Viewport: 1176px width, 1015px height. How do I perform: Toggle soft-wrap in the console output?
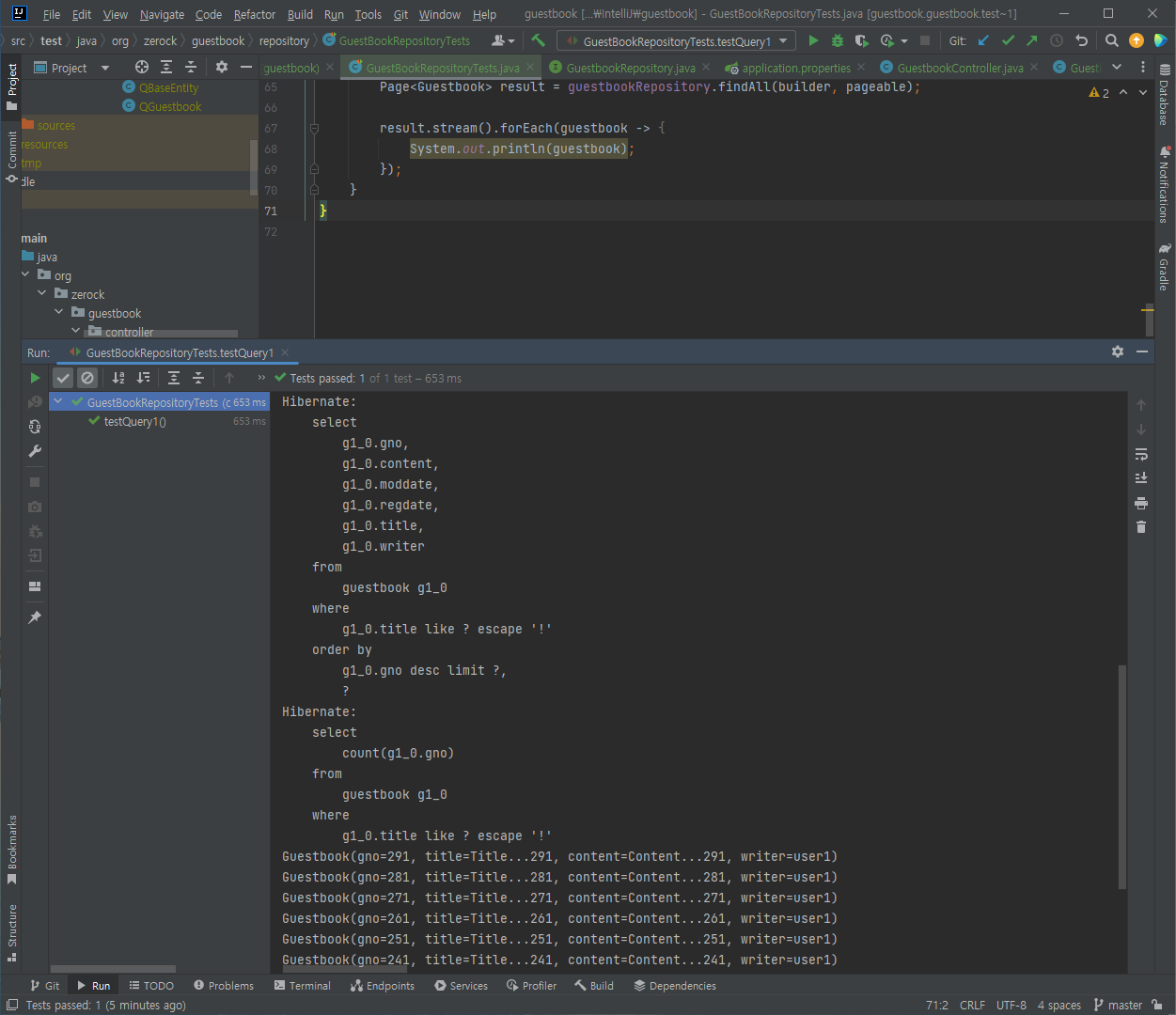pyautogui.click(x=1141, y=454)
